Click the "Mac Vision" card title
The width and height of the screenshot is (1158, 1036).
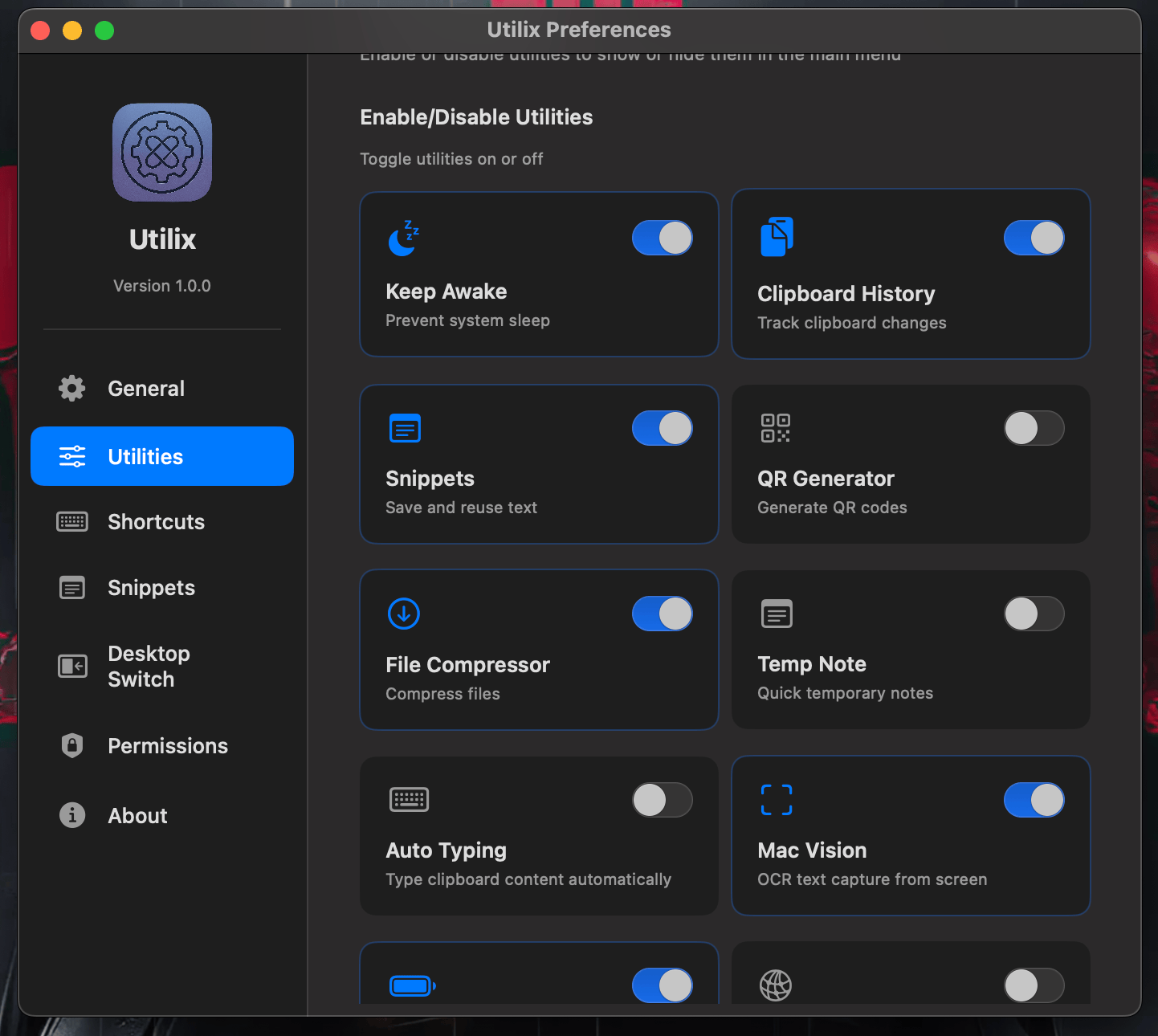tap(812, 850)
